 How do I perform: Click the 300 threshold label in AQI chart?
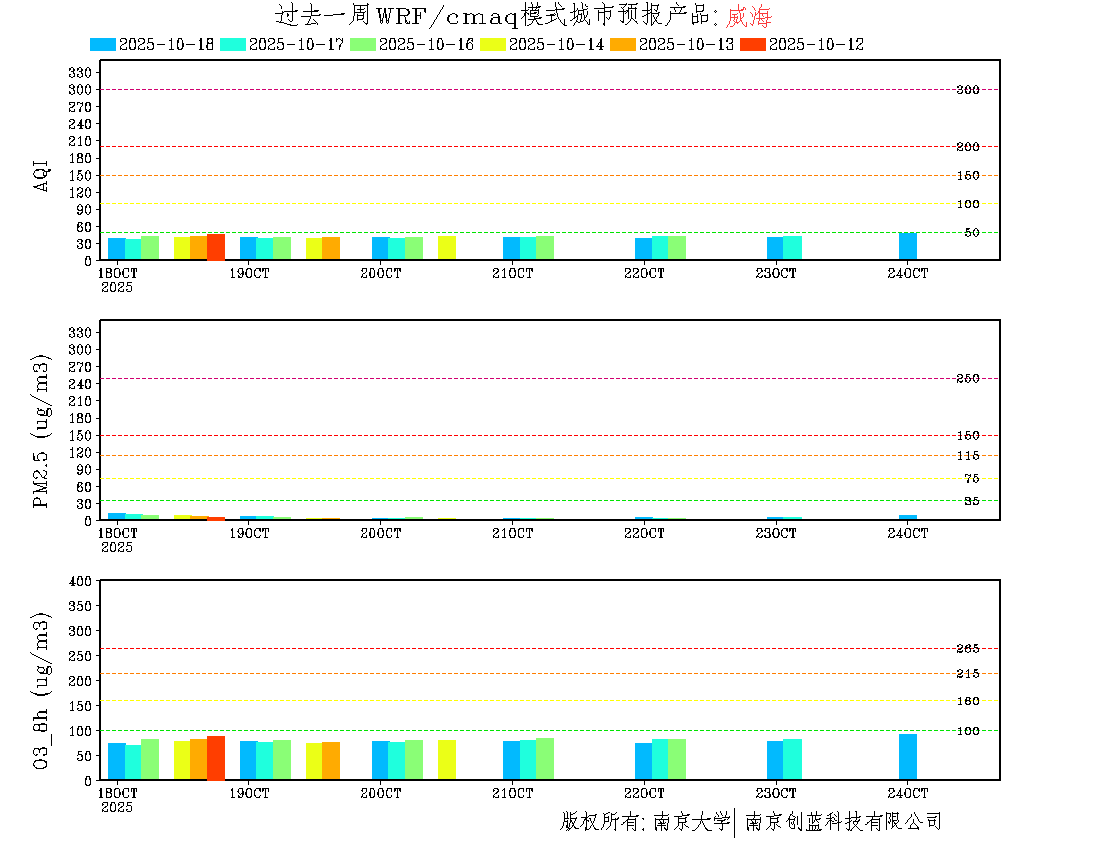click(967, 90)
